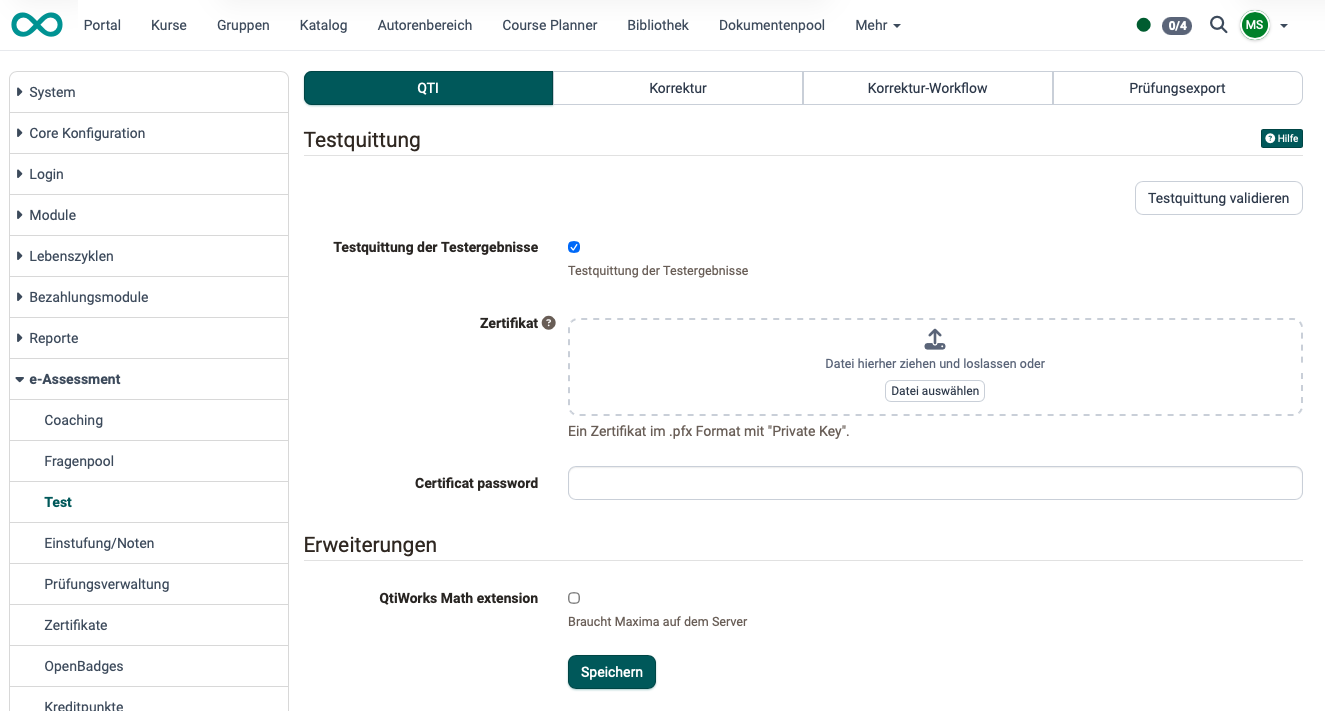This screenshot has width=1325, height=711.
Task: Click the Hilfe badge for Testquittung
Action: point(1281,138)
